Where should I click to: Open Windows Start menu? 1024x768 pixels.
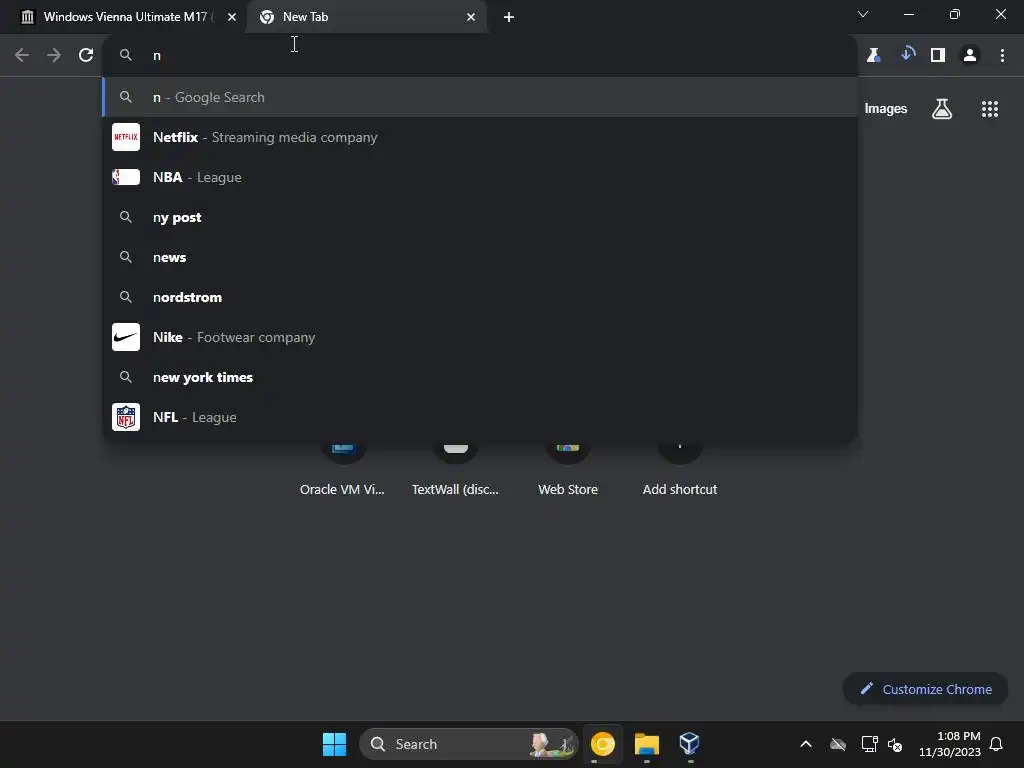334,744
